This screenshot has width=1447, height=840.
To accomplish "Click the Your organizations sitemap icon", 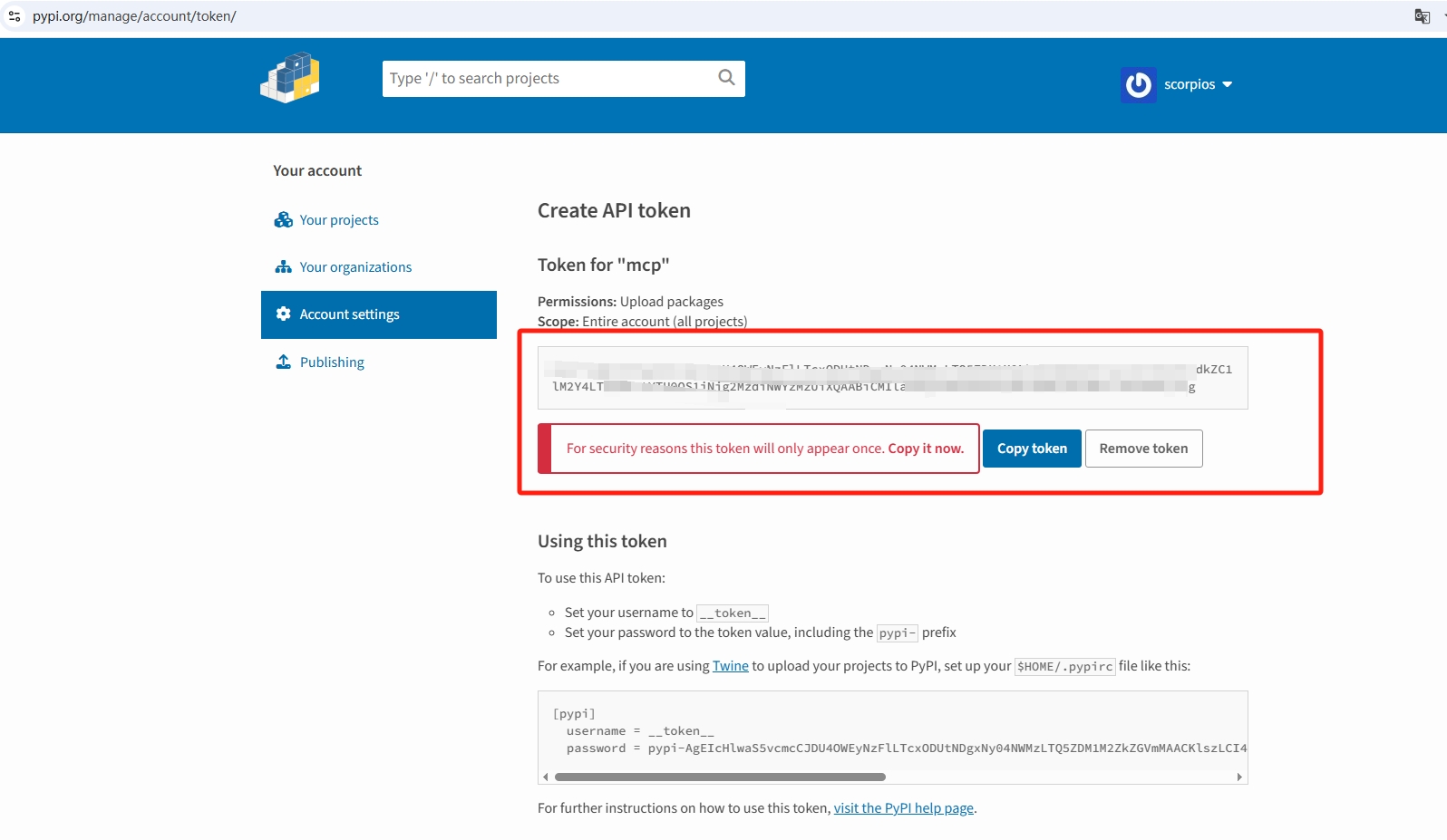I will click(284, 267).
